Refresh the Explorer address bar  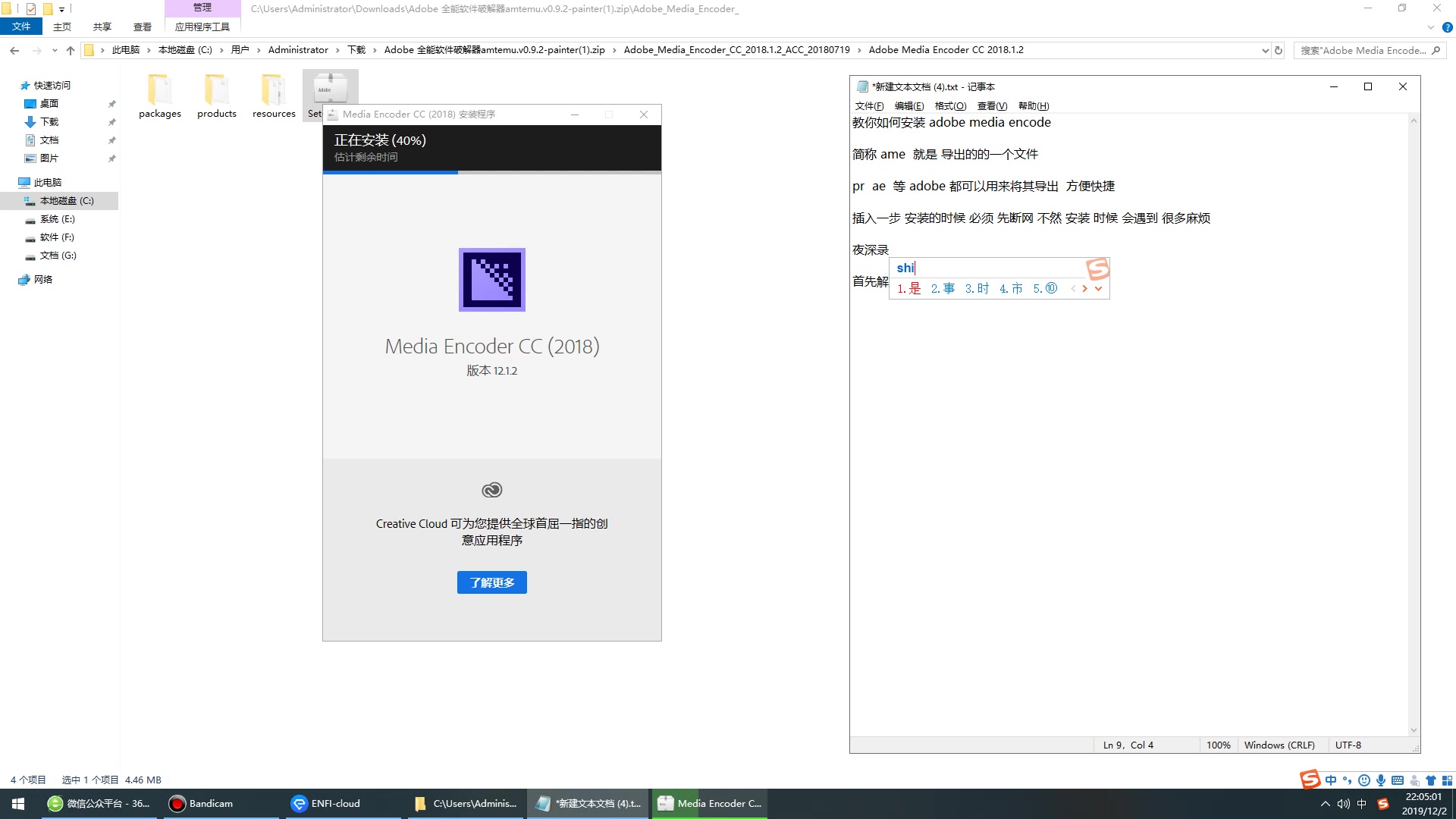tap(1279, 50)
